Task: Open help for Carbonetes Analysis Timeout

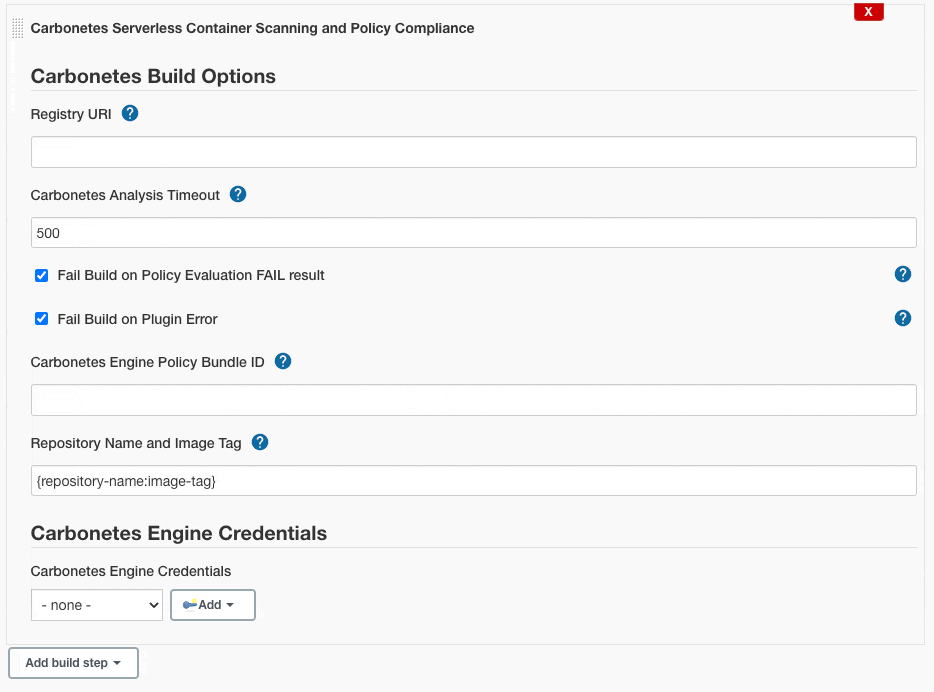Action: pyautogui.click(x=238, y=194)
